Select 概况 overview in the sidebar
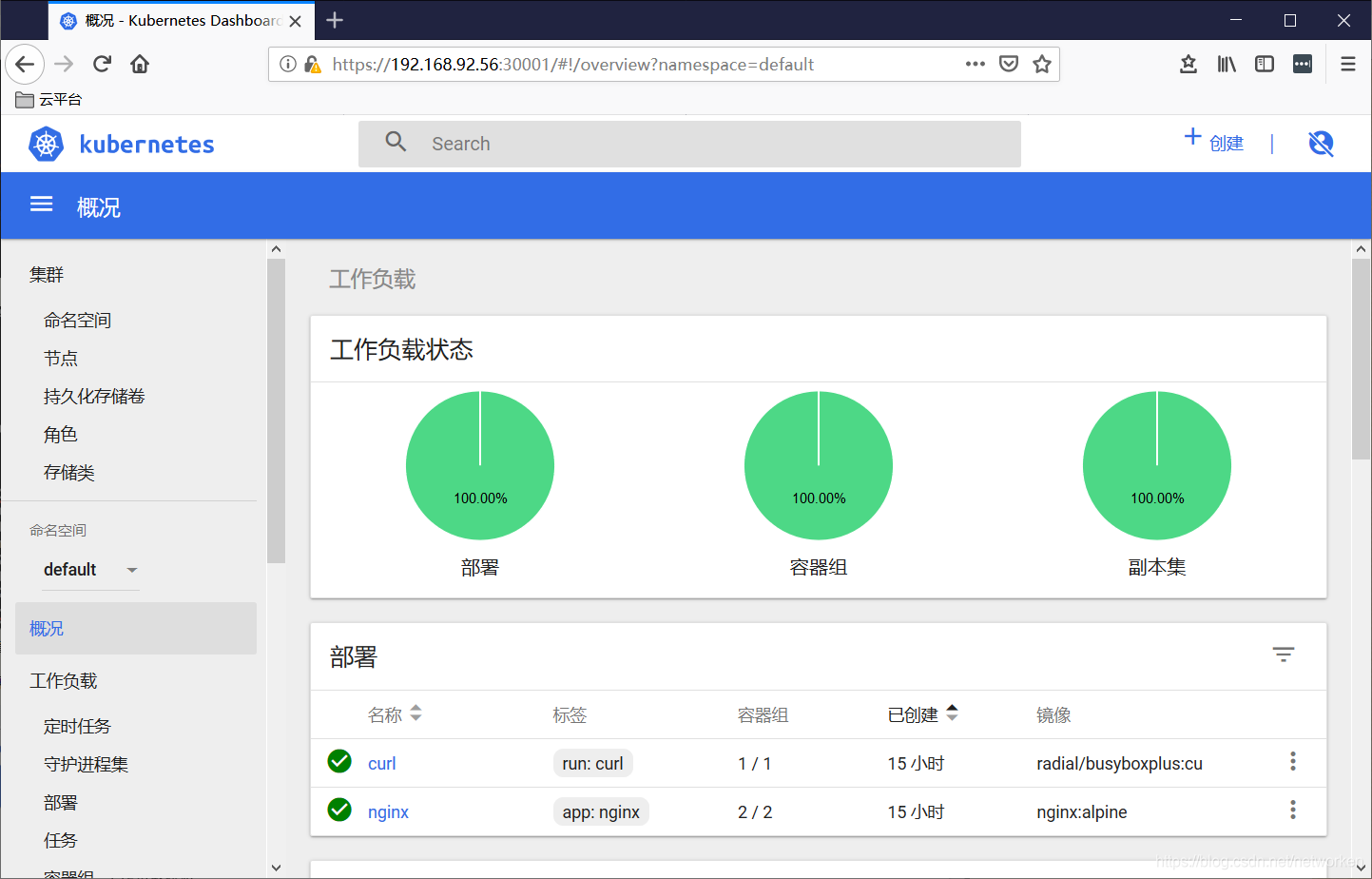 point(136,628)
